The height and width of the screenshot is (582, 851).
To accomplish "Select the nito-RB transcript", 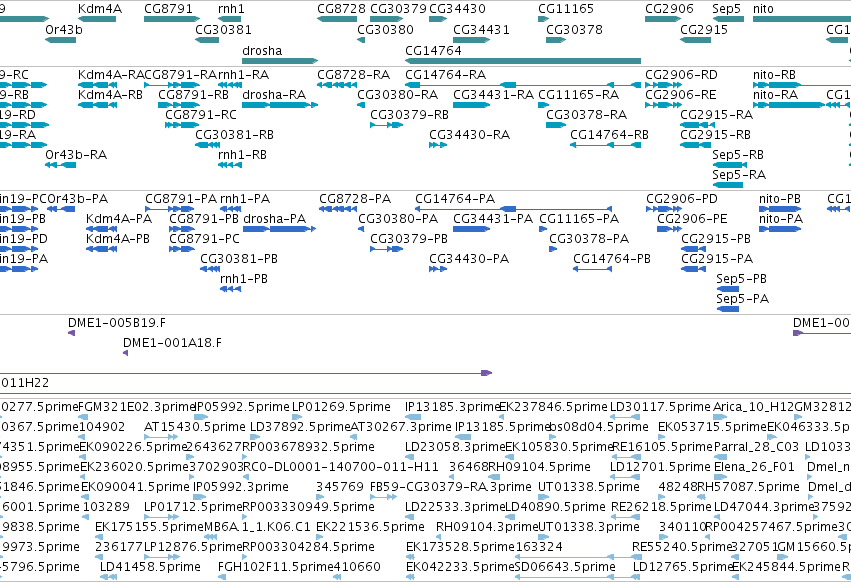I will click(802, 85).
